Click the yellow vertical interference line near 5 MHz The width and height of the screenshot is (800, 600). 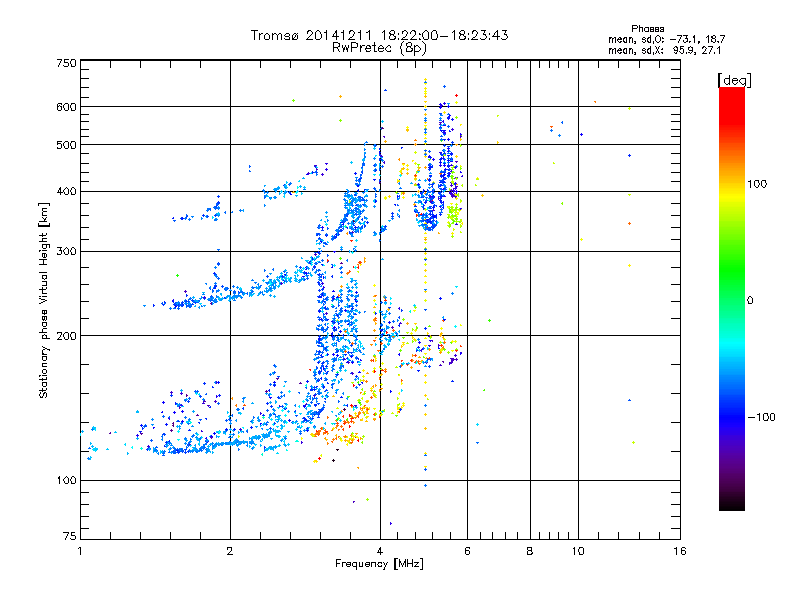pyautogui.click(x=426, y=282)
